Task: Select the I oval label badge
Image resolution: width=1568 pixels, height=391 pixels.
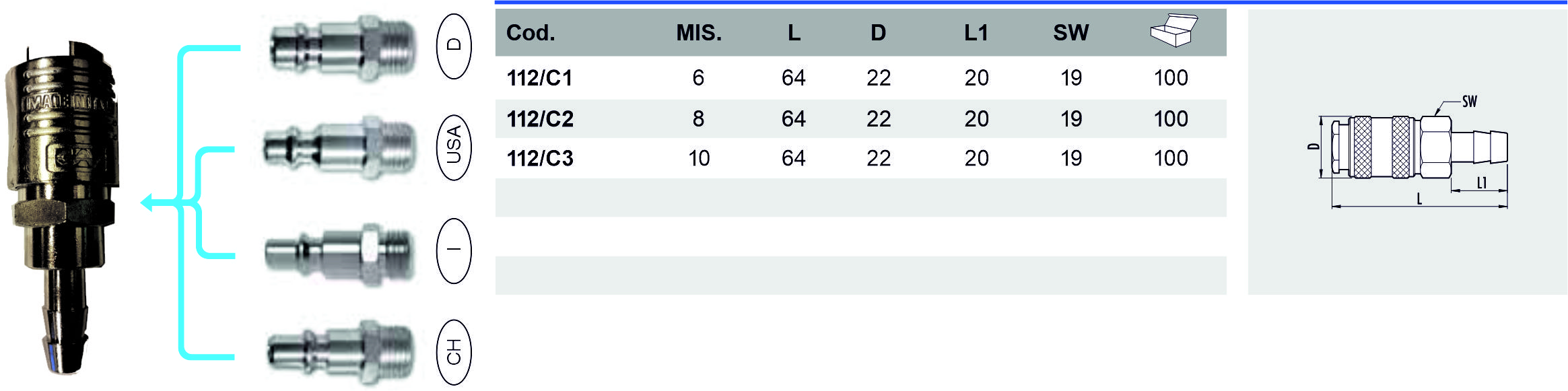Action: pyautogui.click(x=454, y=250)
